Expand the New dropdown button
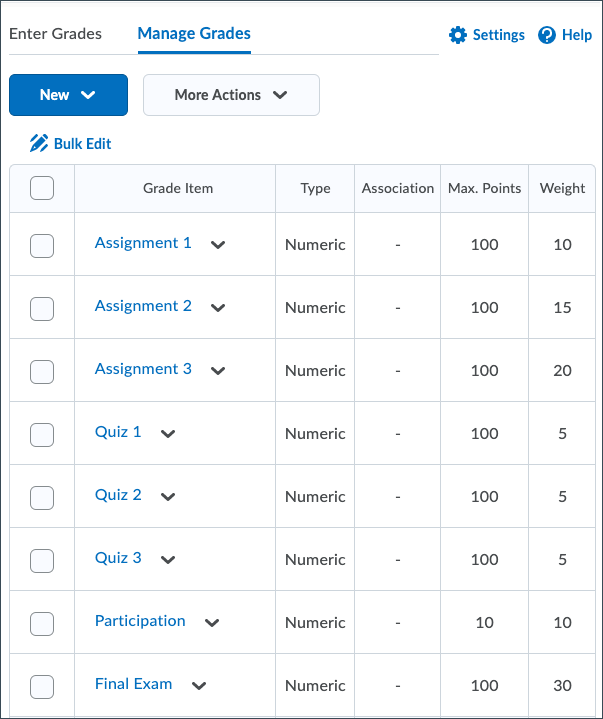This screenshot has width=603, height=719. pyautogui.click(x=68, y=95)
